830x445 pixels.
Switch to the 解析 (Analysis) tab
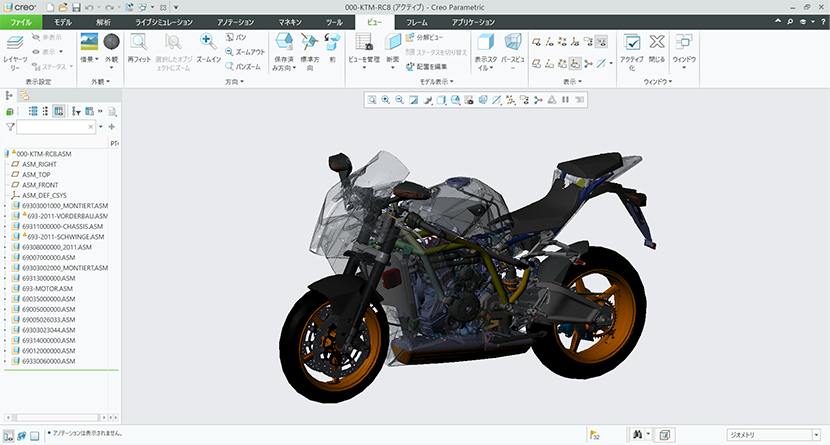pos(103,22)
